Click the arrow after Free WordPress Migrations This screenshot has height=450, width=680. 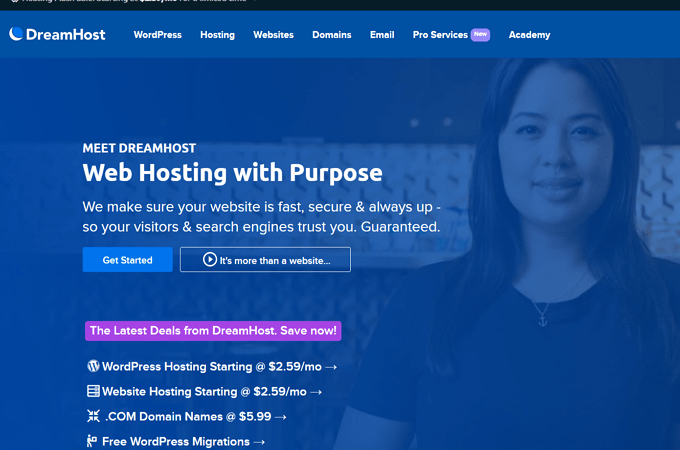pos(259,443)
